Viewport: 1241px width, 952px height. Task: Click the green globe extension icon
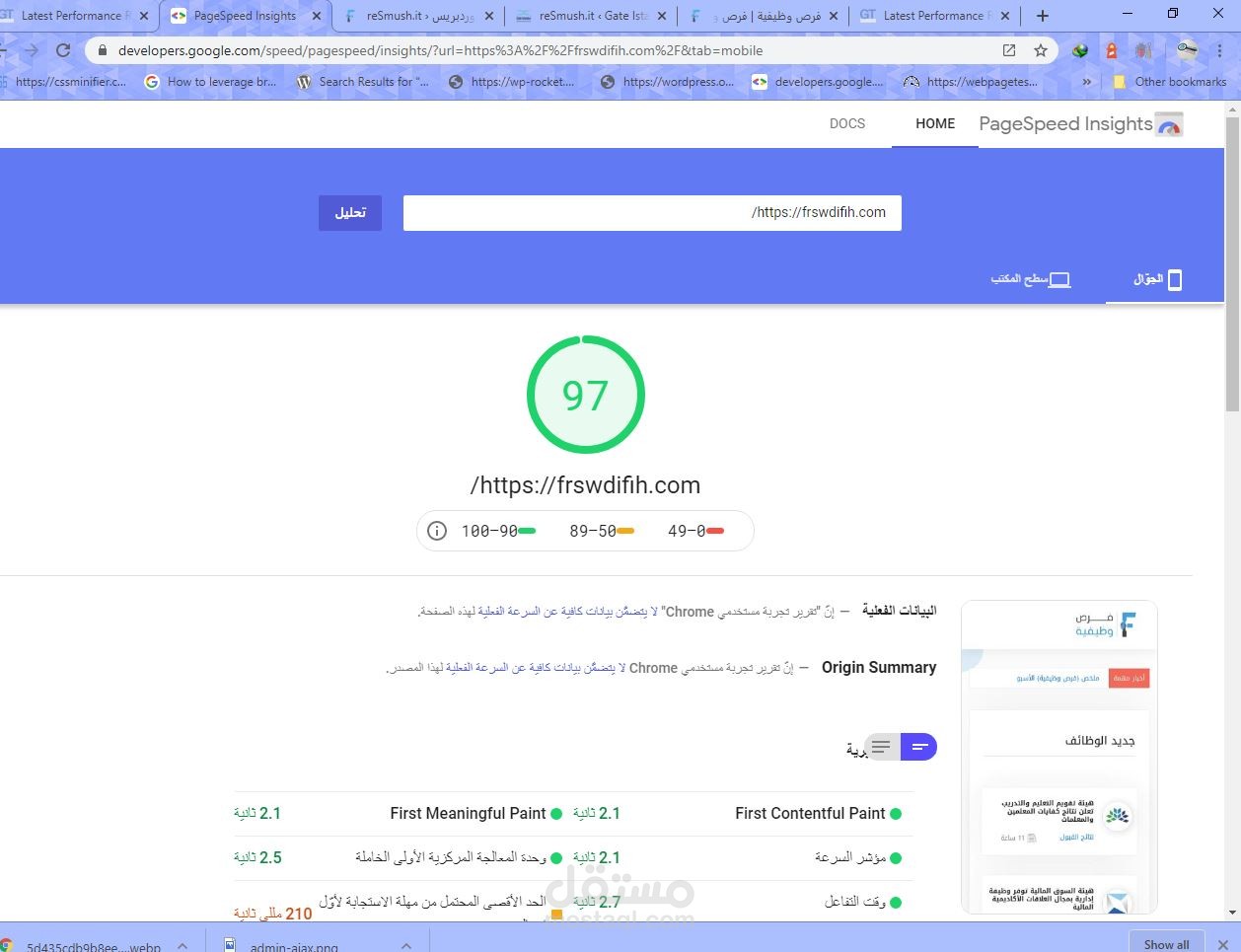(x=1080, y=50)
